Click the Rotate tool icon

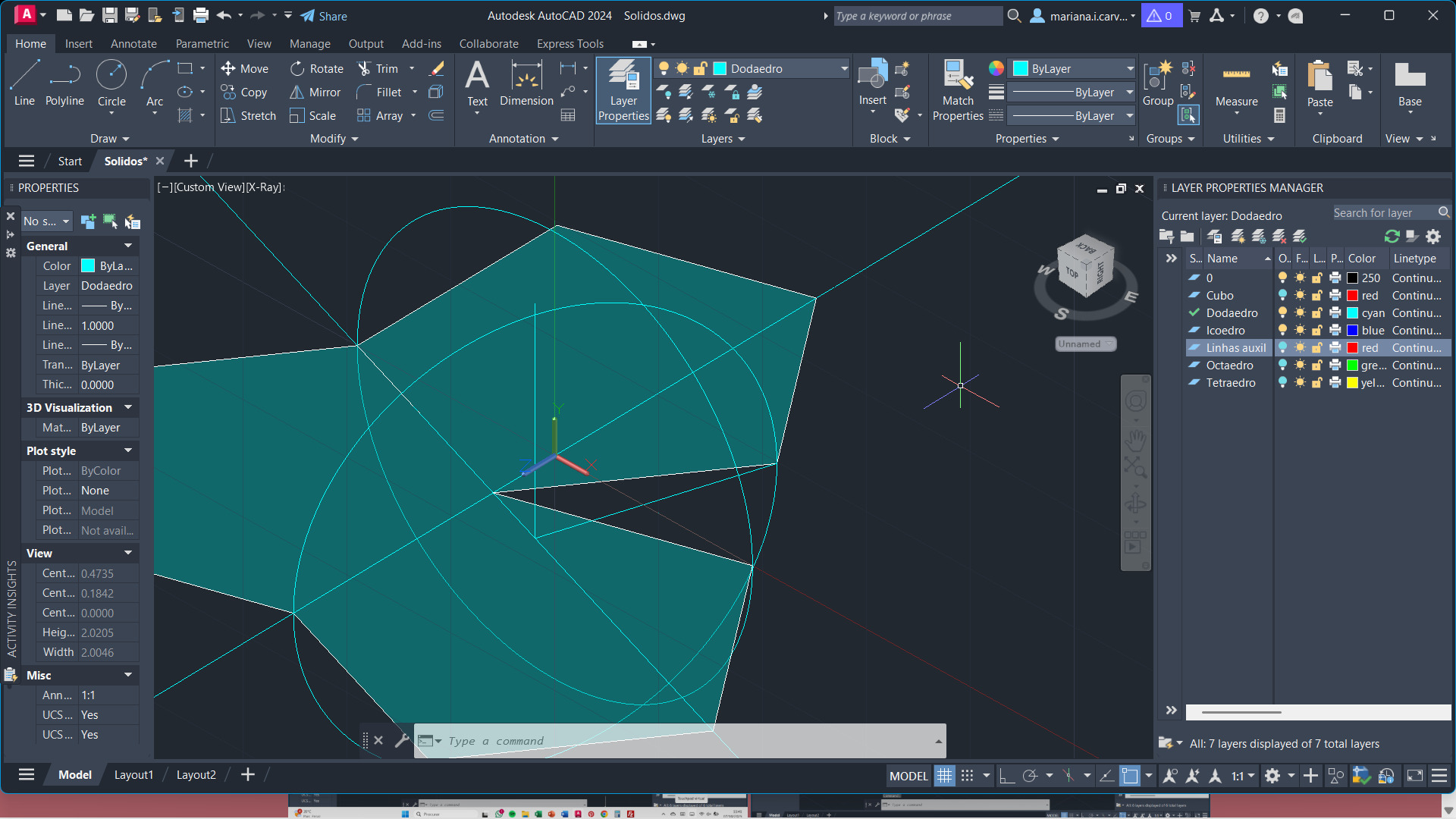(297, 68)
